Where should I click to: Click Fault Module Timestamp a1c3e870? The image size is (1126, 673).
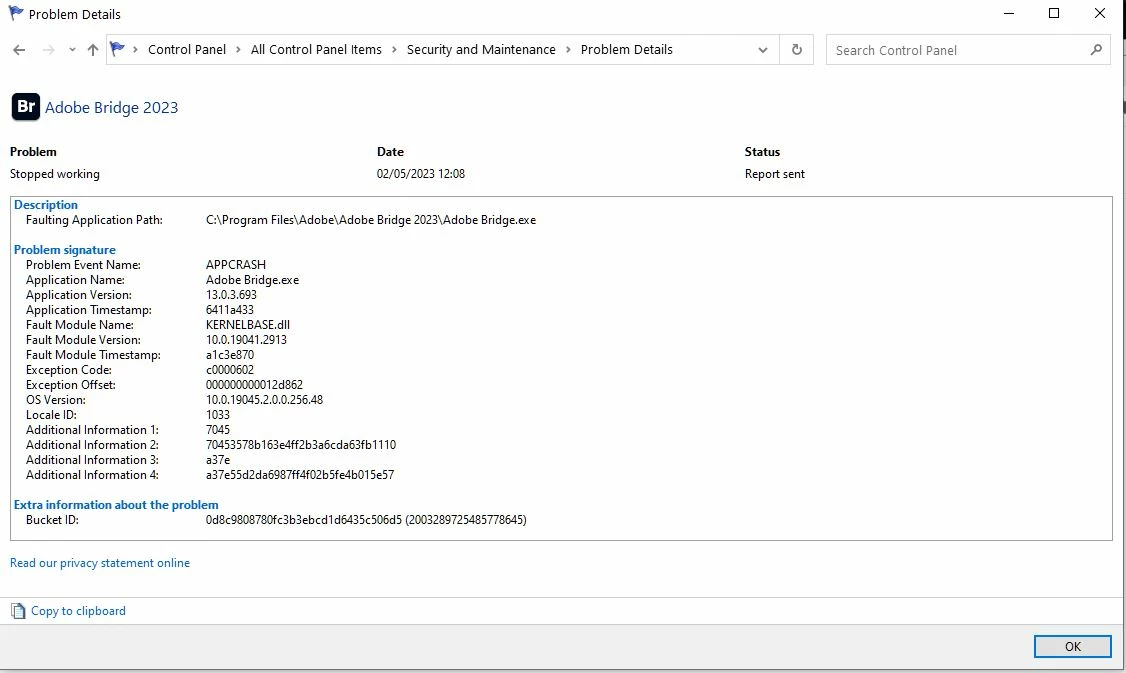[230, 355]
